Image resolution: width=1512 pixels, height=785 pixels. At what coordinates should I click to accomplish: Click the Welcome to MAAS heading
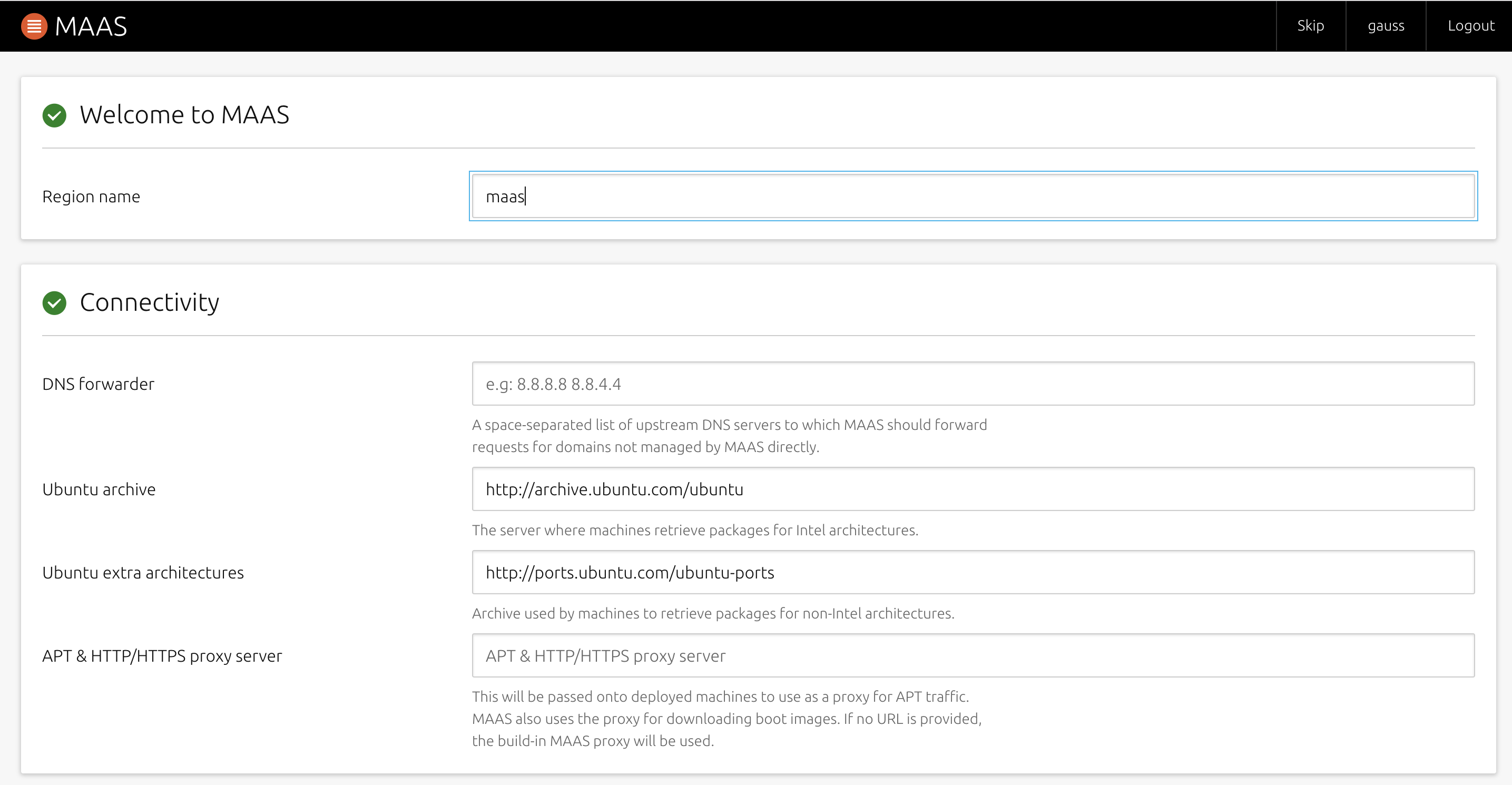184,114
